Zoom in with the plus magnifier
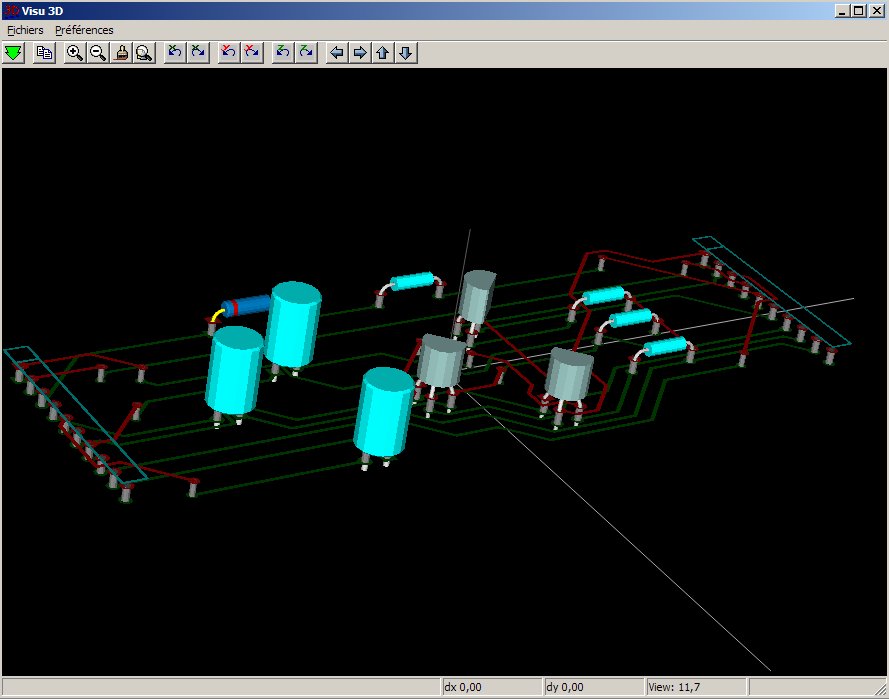This screenshot has height=699, width=889. [x=75, y=53]
